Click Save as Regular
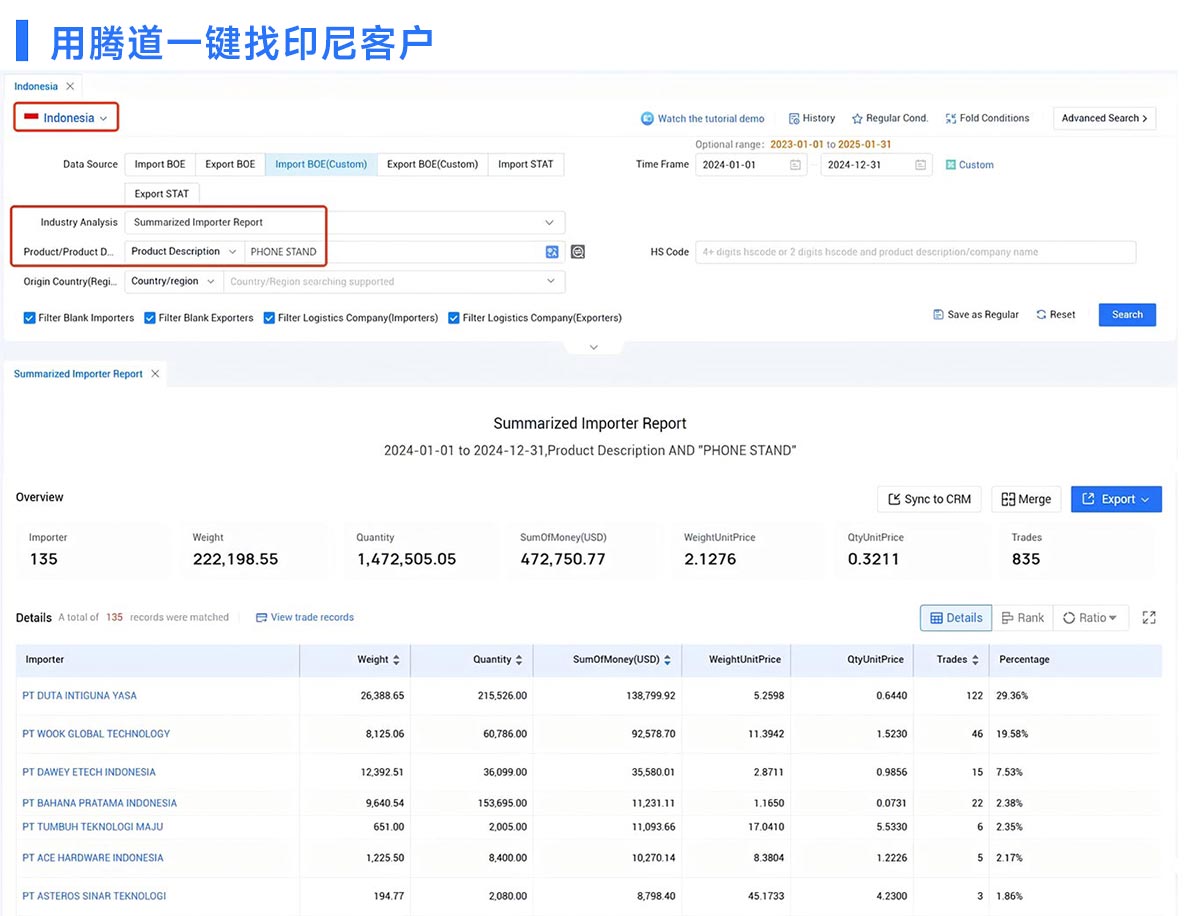 coord(976,314)
